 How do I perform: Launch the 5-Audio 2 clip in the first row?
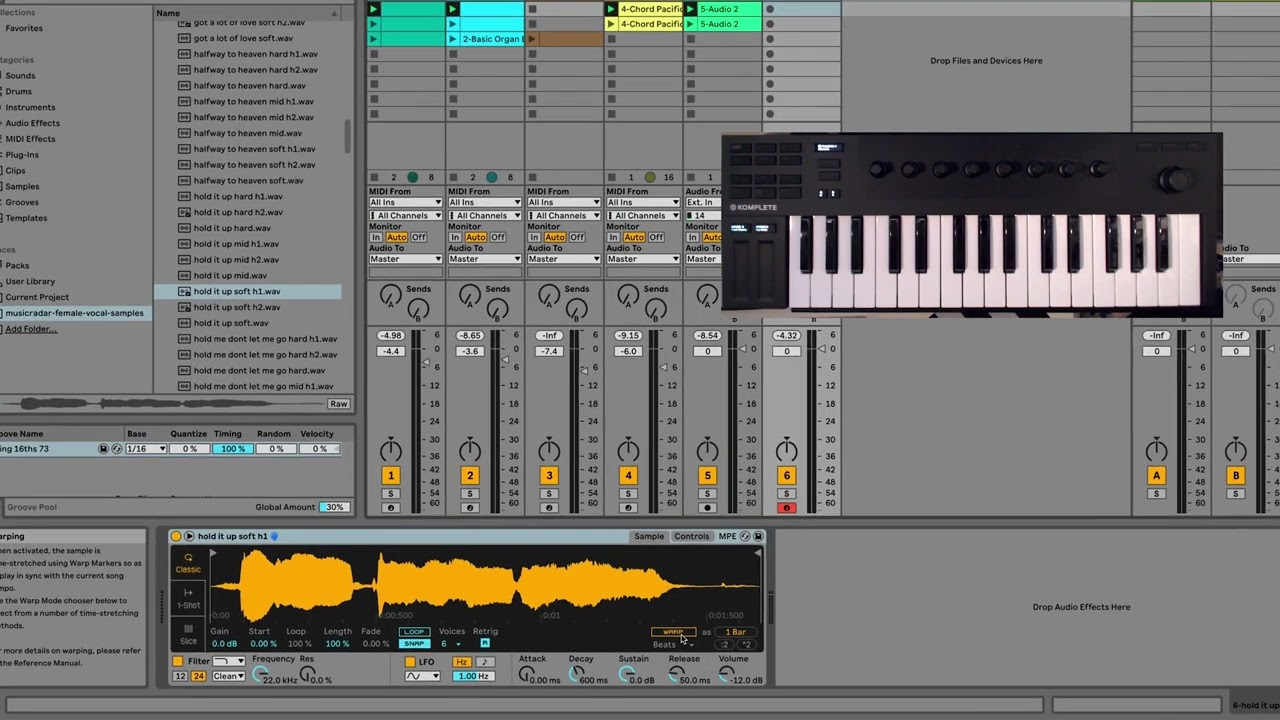[691, 9]
